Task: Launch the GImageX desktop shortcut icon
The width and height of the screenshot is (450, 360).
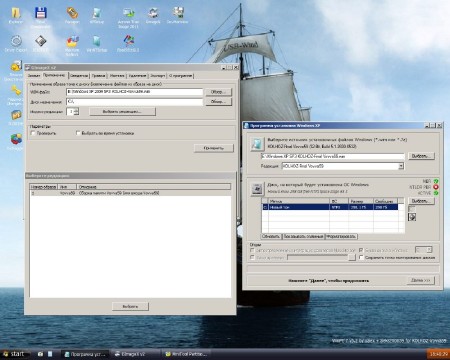Action: [x=153, y=13]
